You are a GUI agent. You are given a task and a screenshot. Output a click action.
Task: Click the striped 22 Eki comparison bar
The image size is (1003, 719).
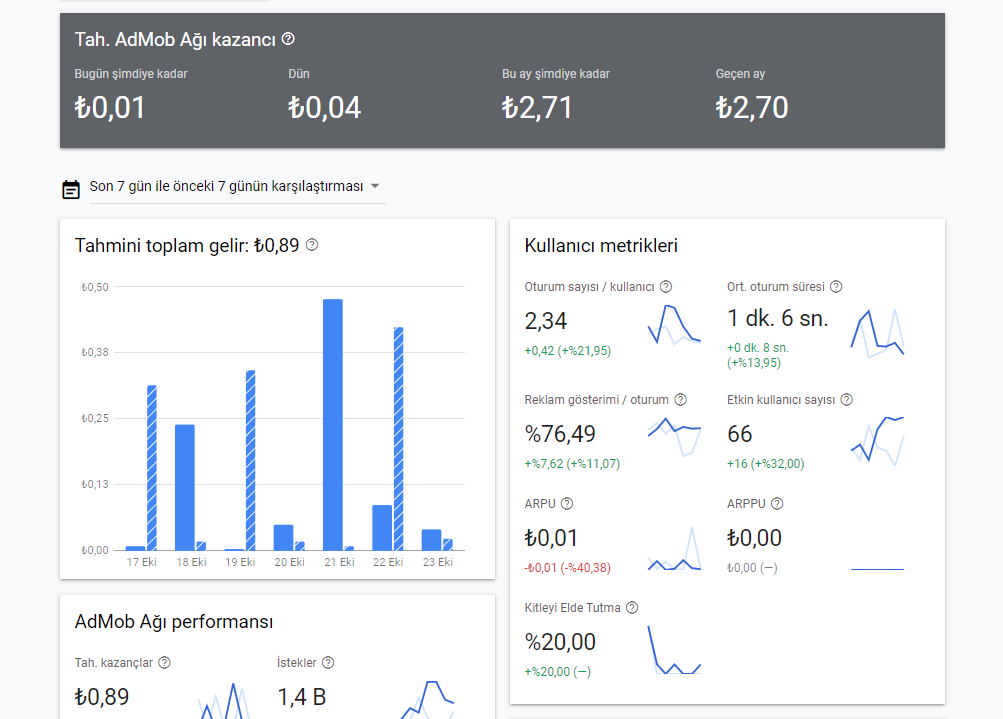[399, 439]
